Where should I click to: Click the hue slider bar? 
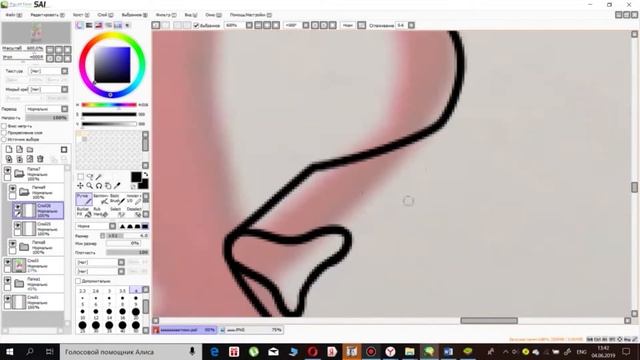109,105
